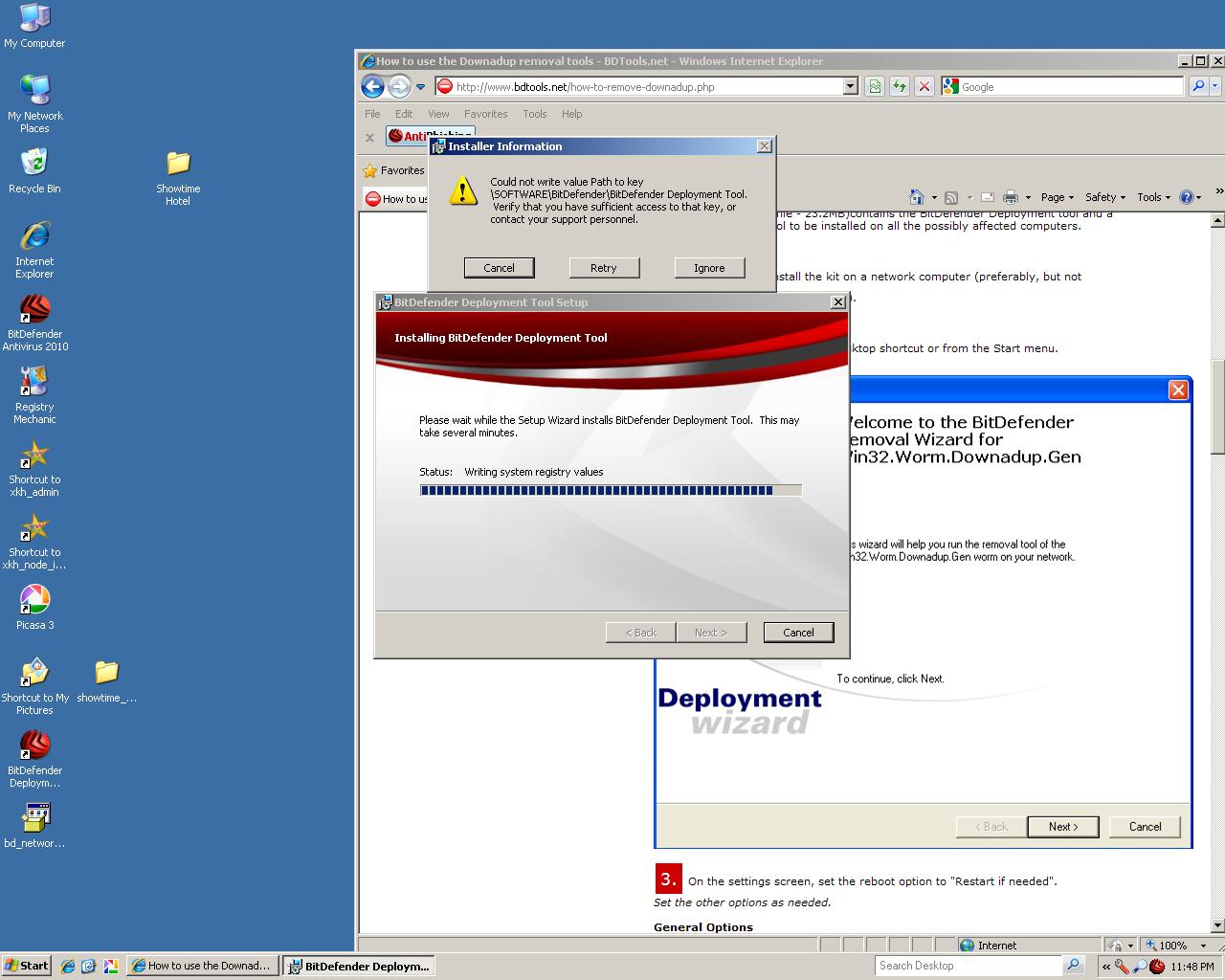
Task: Expand hidden system tray icons
Action: (1106, 967)
